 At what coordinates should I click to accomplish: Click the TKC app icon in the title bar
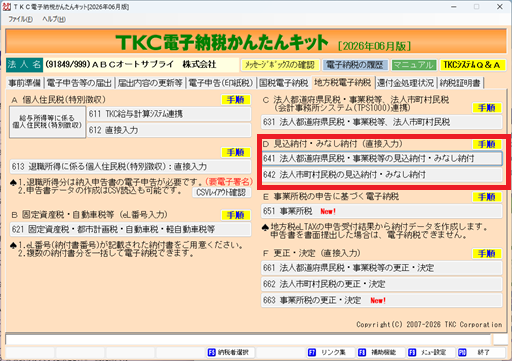(6, 7)
